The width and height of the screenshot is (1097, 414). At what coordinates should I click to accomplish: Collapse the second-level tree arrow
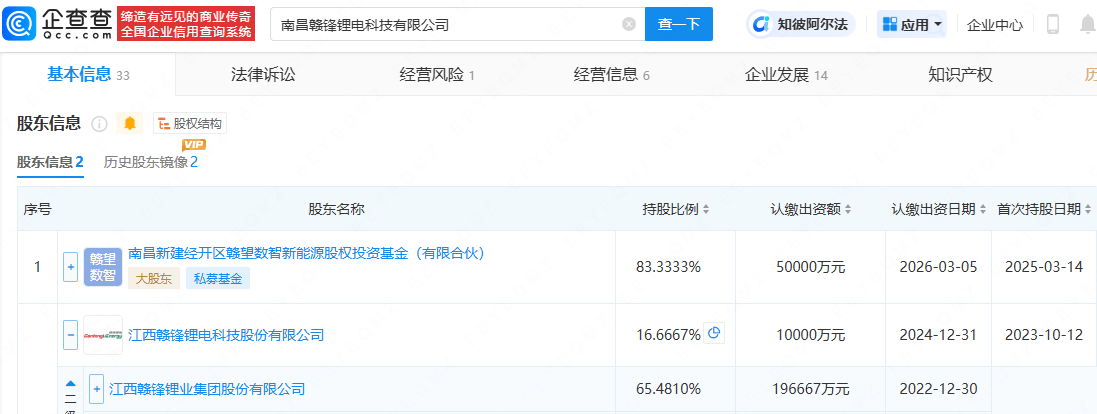pyautogui.click(x=71, y=383)
